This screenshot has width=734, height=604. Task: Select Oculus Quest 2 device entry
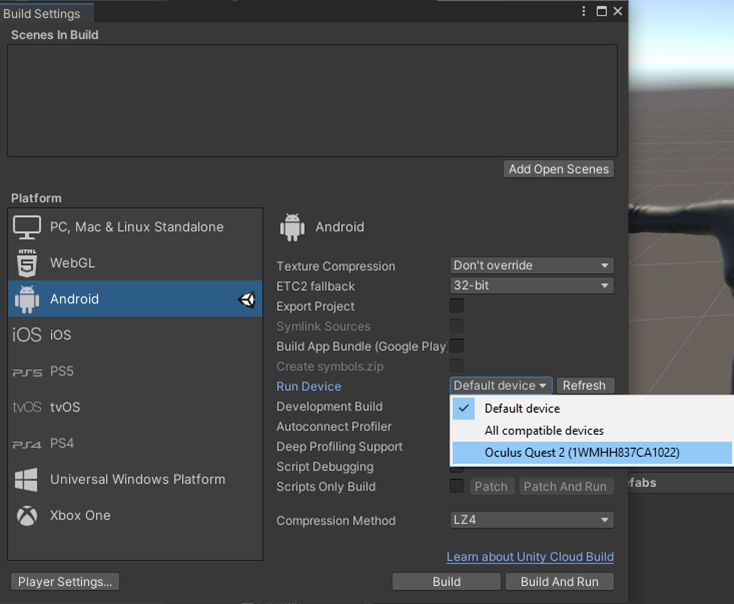(592, 453)
